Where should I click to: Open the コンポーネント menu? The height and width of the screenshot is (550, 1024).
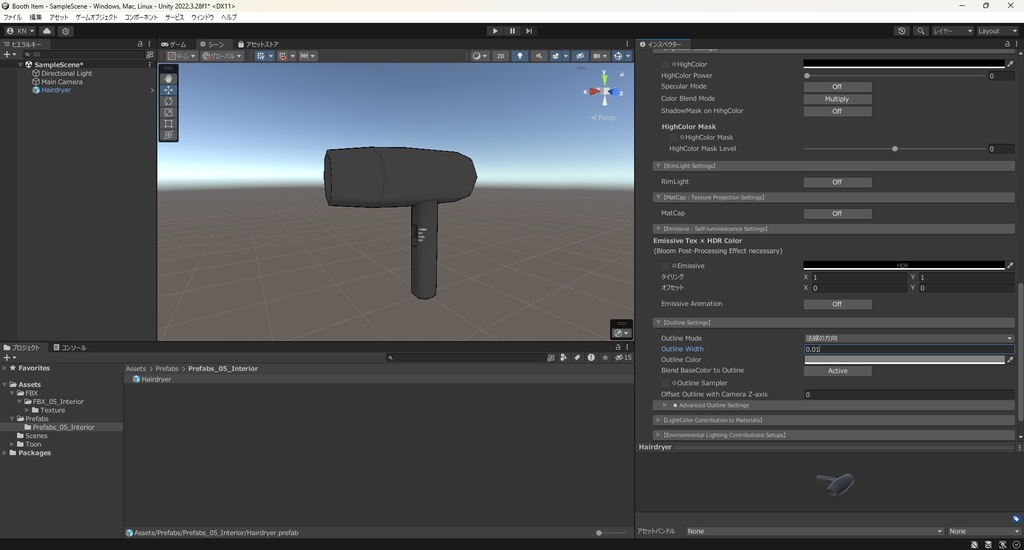141,17
